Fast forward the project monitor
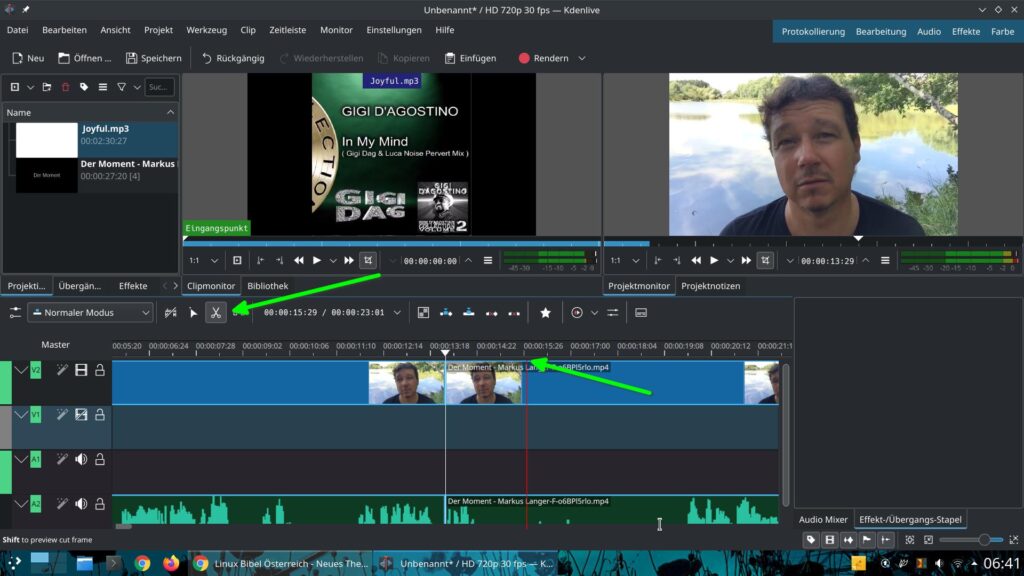This screenshot has width=1024, height=576. point(746,261)
